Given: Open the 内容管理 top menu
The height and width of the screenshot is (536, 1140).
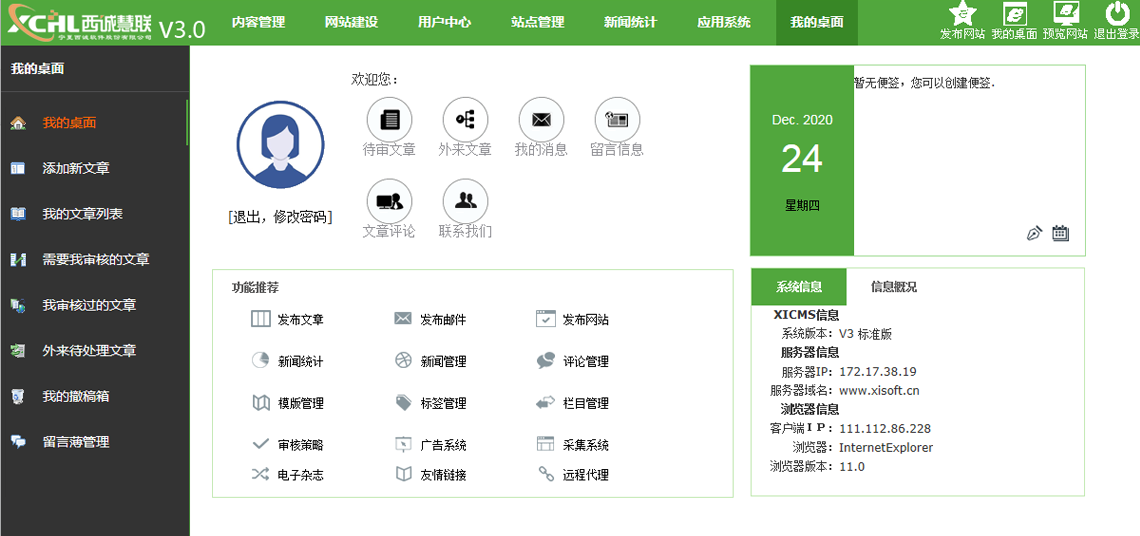Looking at the screenshot, I should click(x=258, y=22).
